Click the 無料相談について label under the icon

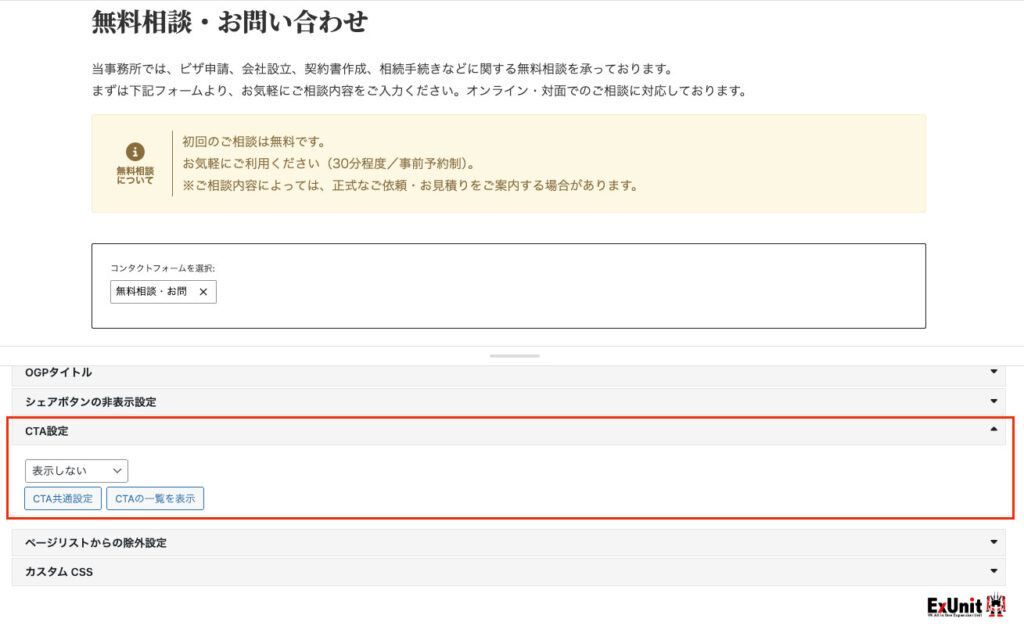click(x=135, y=175)
